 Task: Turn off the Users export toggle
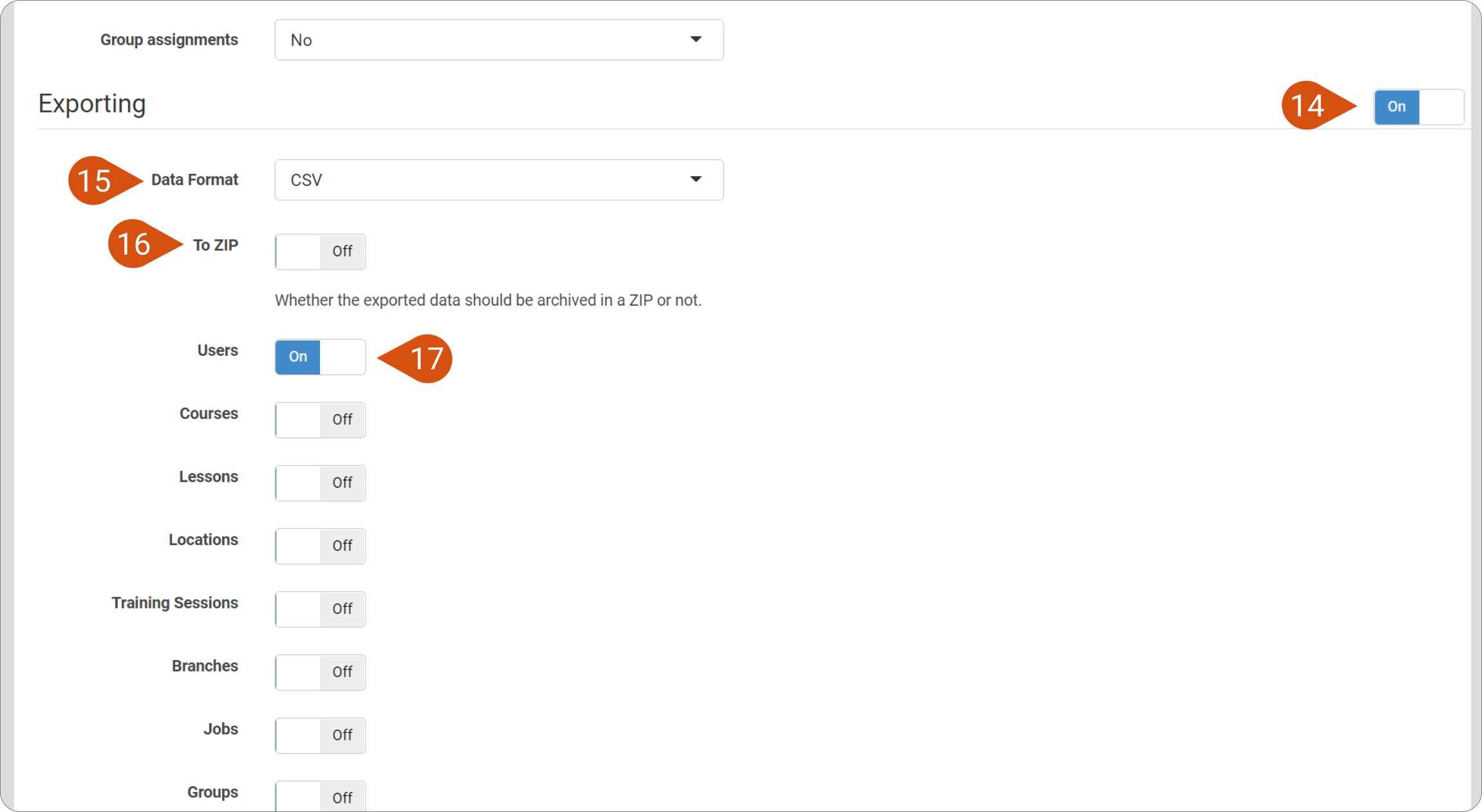pyautogui.click(x=321, y=357)
